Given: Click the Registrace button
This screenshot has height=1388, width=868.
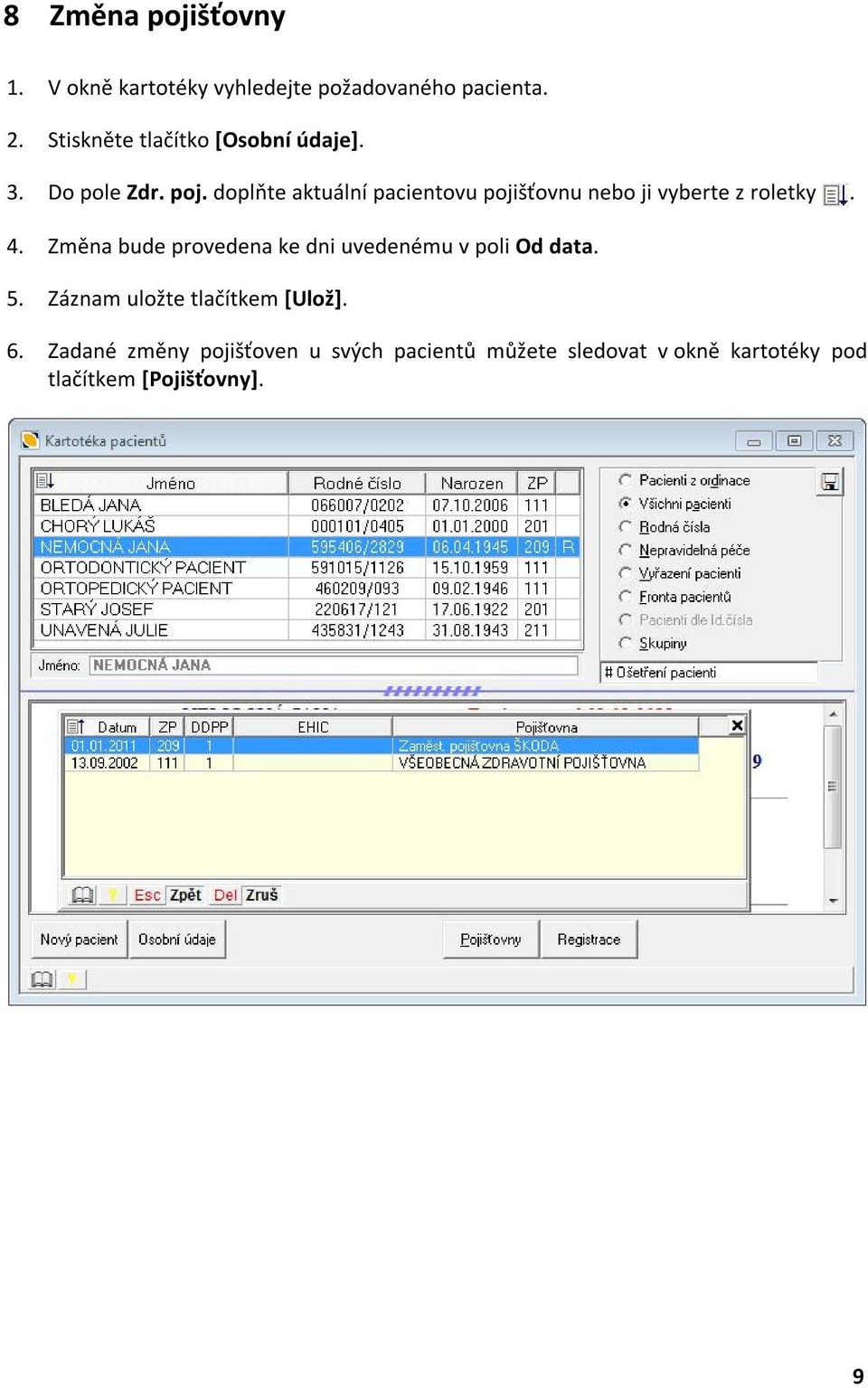Looking at the screenshot, I should [589, 939].
